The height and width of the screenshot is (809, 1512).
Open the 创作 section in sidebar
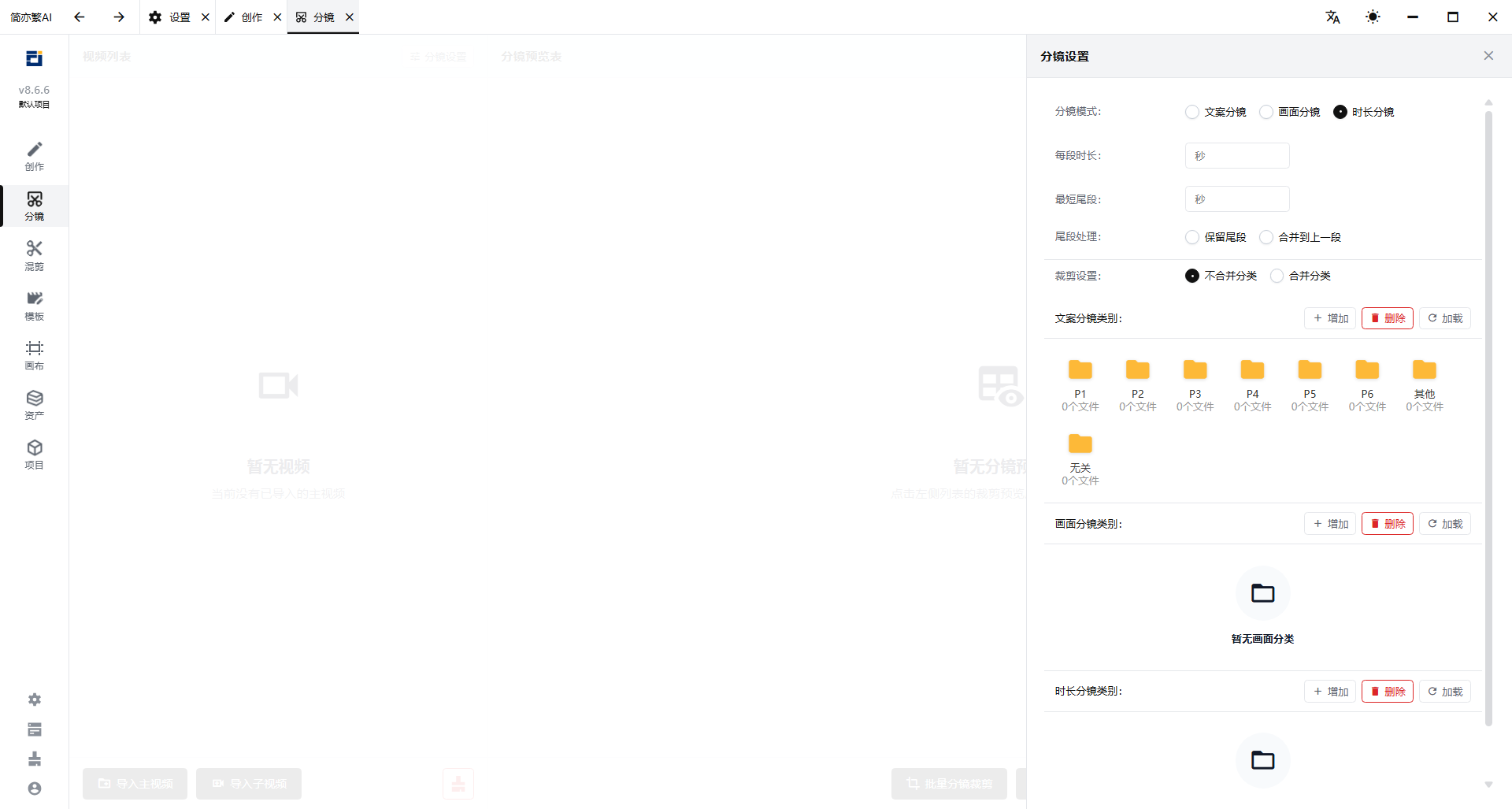pos(34,156)
